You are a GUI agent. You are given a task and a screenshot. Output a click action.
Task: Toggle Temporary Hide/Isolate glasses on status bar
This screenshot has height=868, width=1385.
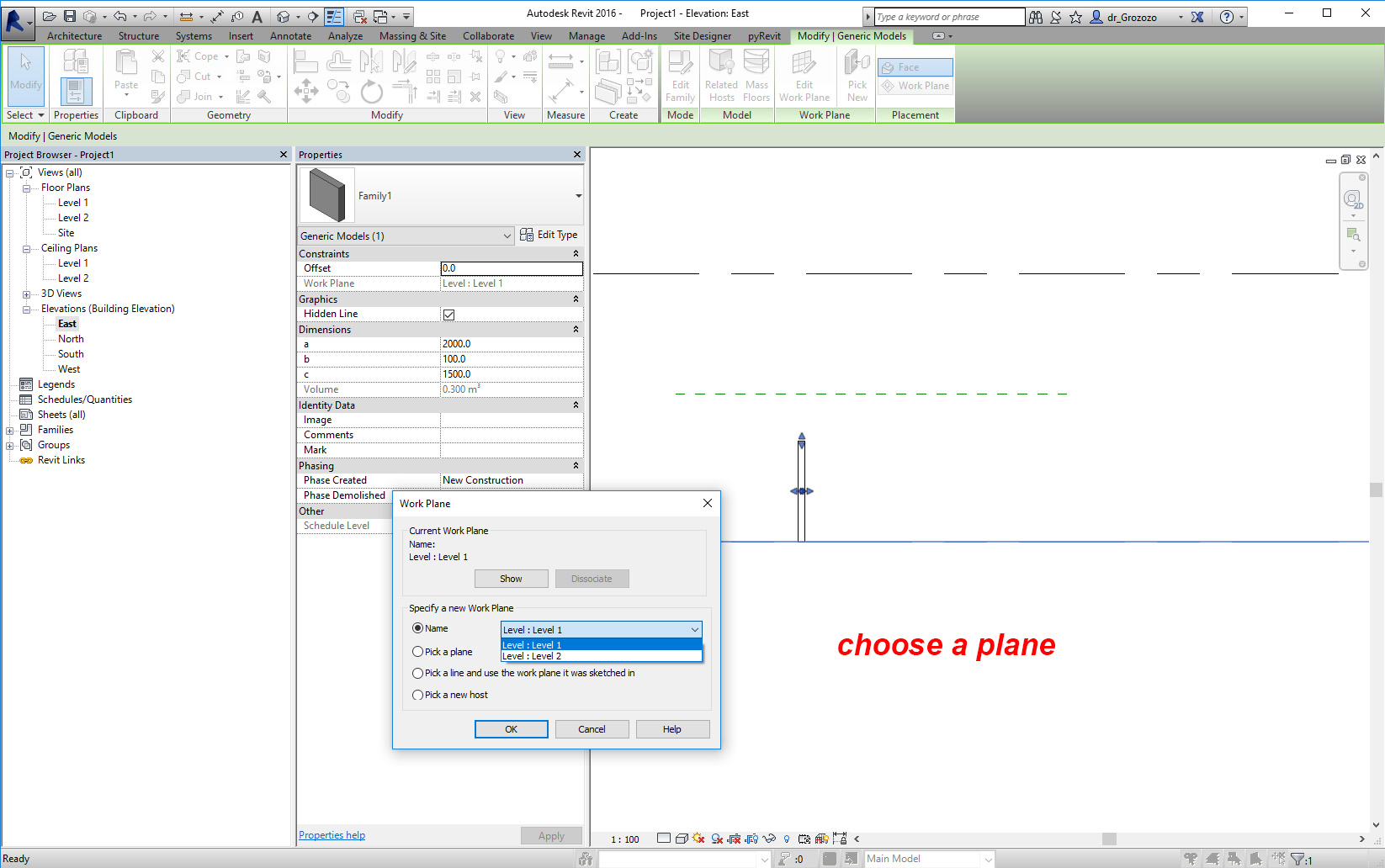769,839
